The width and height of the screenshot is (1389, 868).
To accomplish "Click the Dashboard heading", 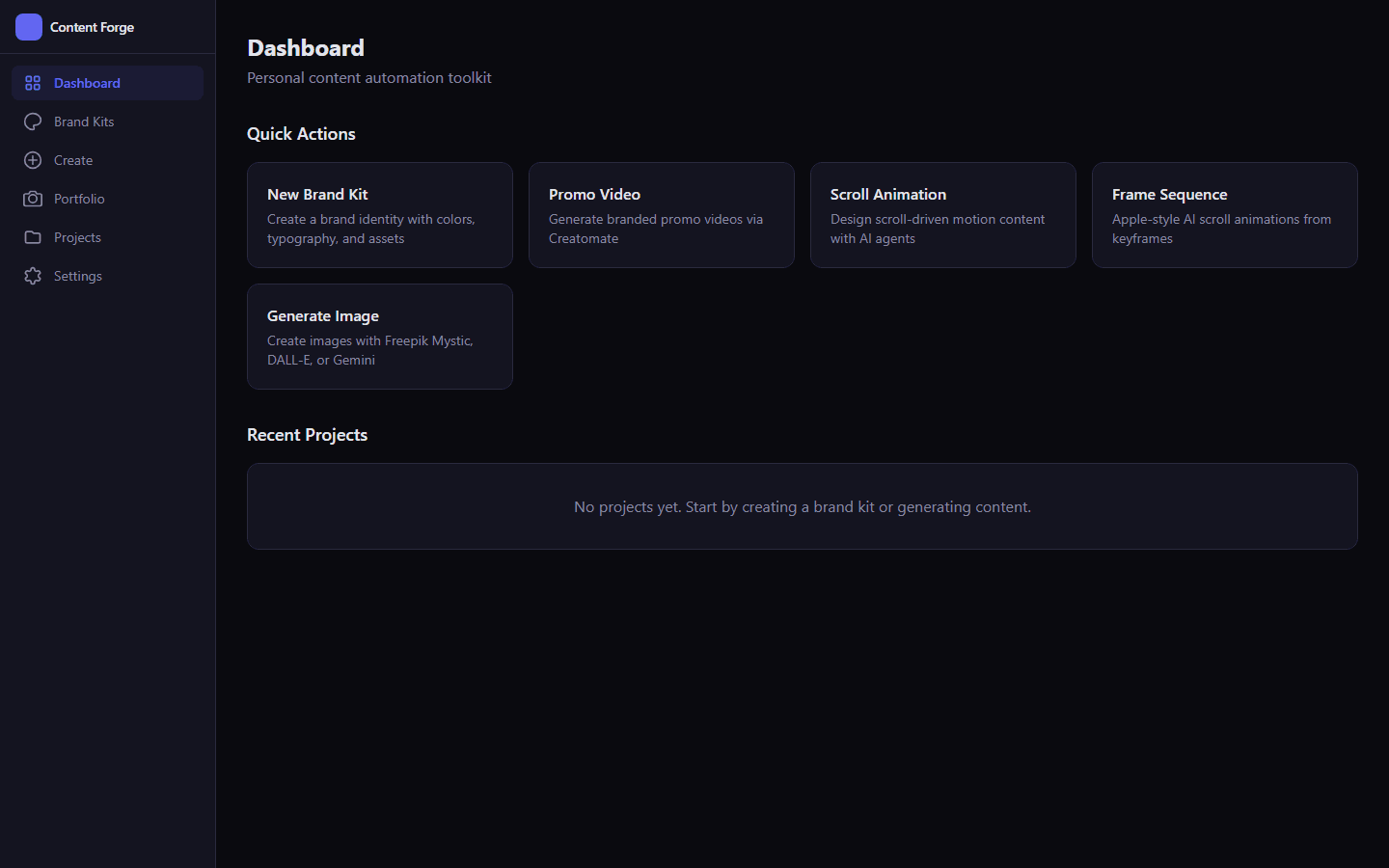I will pos(306,47).
